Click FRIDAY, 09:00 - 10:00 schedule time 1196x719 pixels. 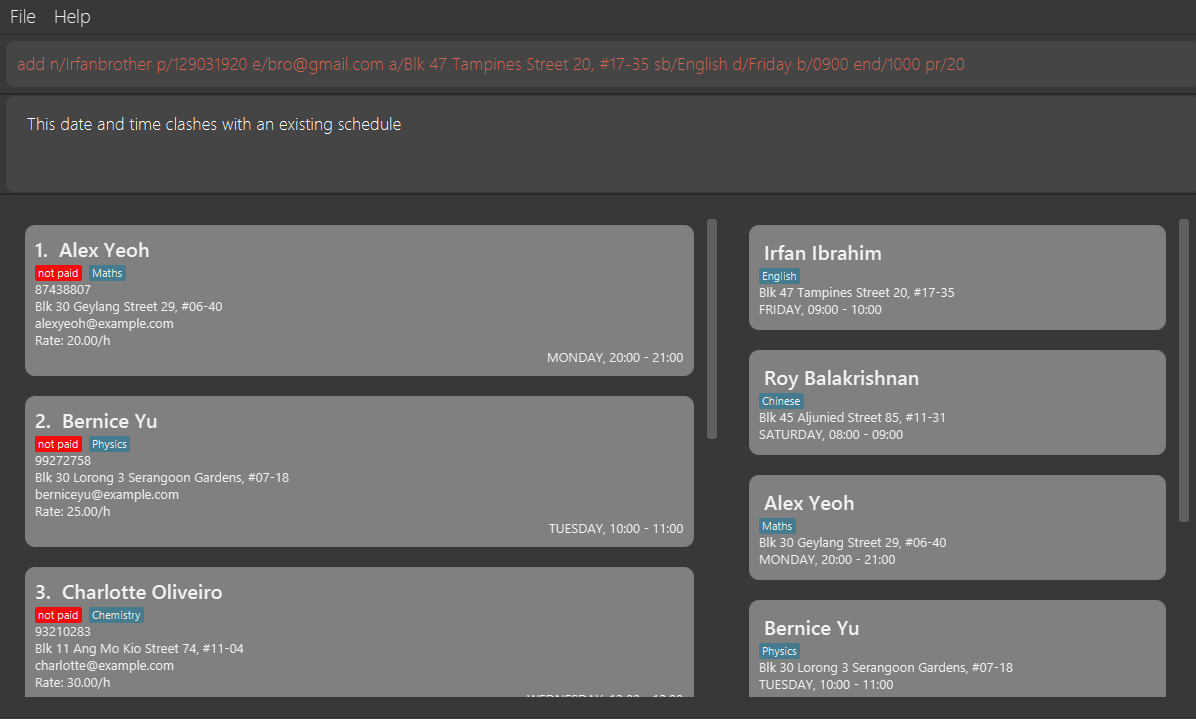coord(820,310)
